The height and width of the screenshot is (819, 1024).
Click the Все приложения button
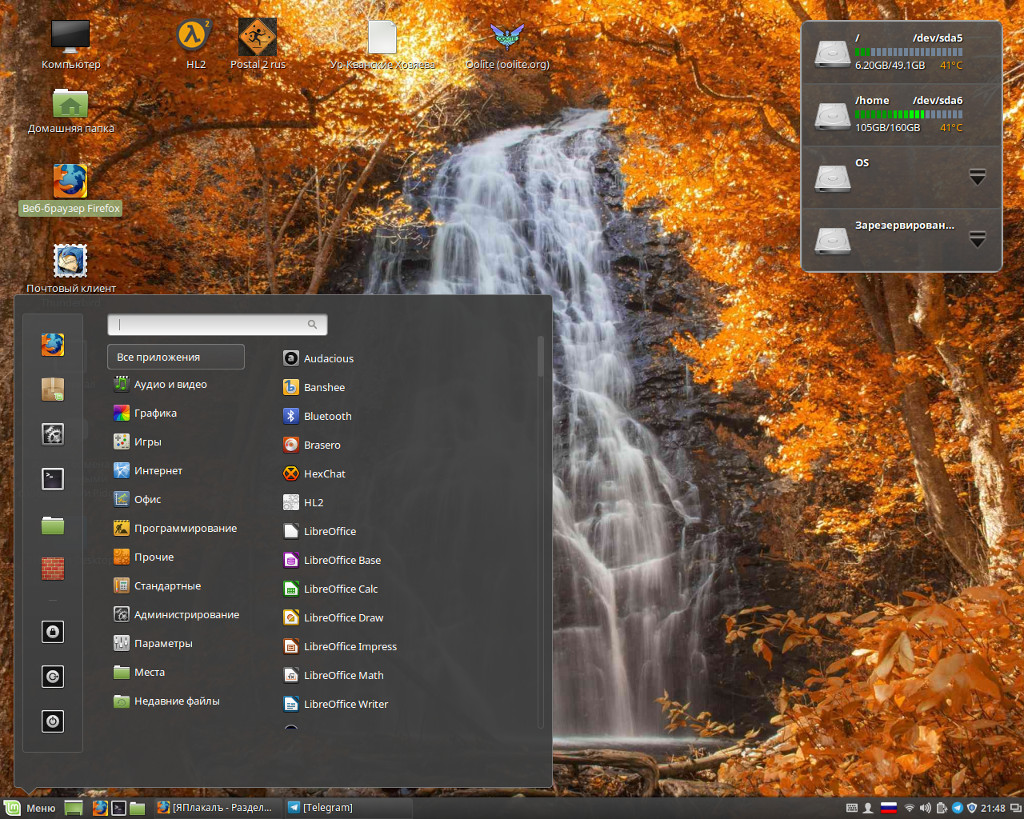(176, 357)
